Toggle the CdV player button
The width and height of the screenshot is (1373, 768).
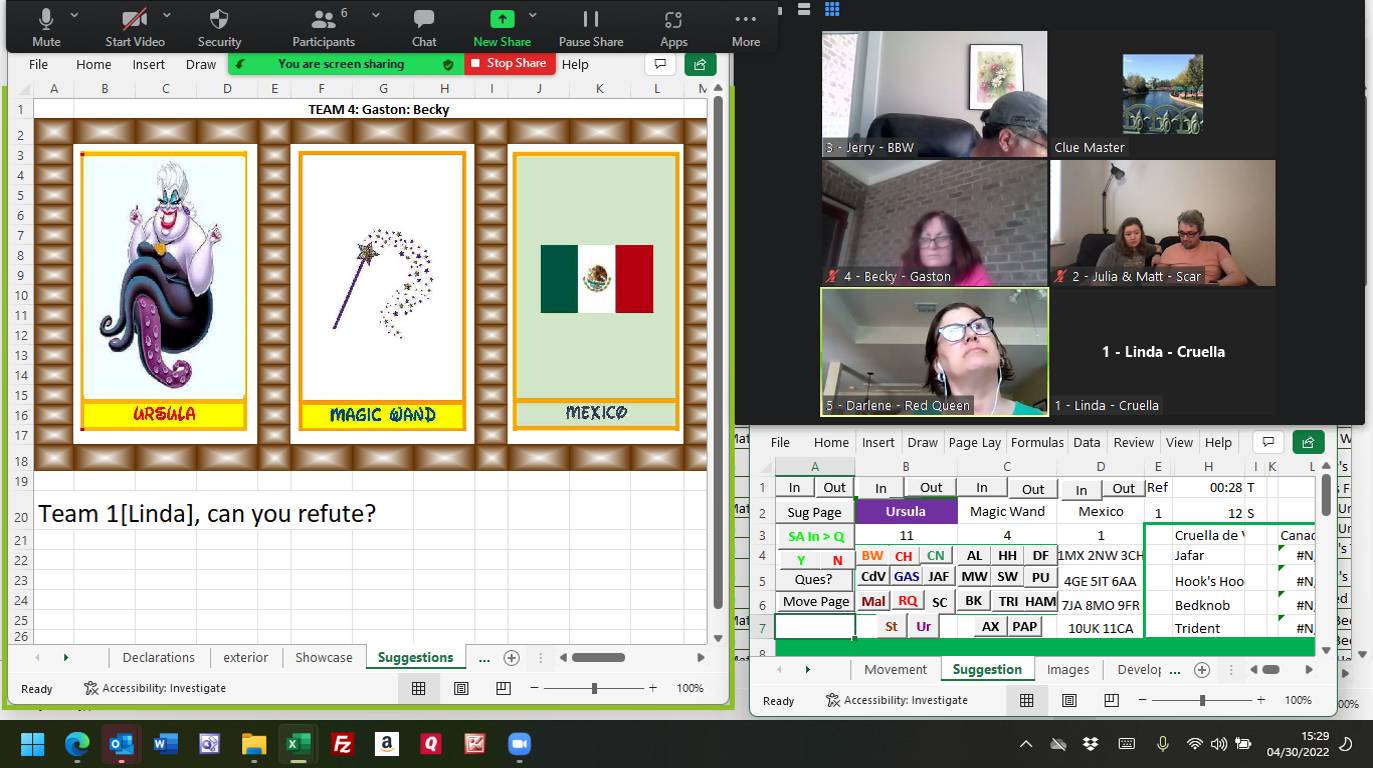pyautogui.click(x=874, y=577)
